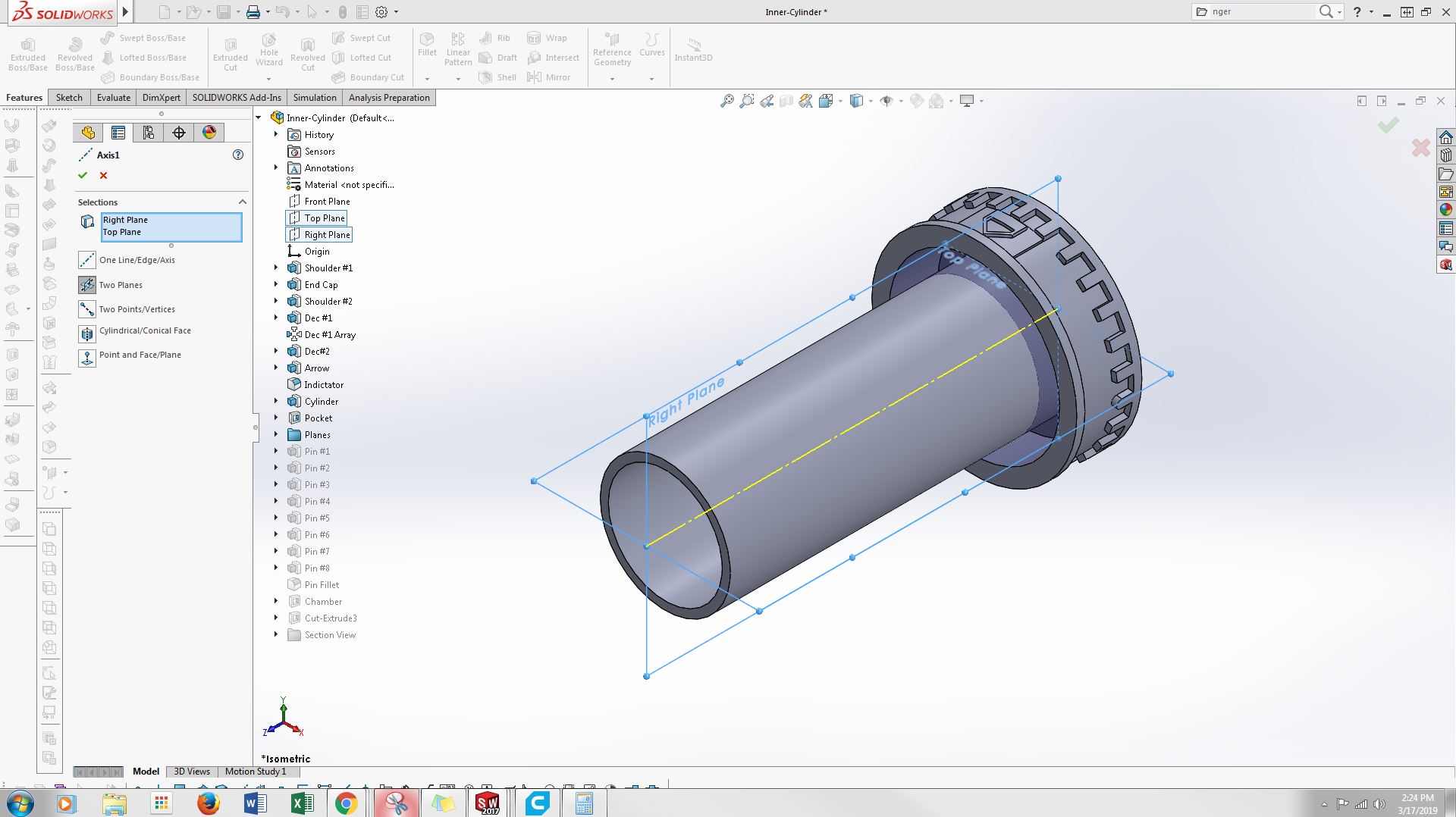Switch to 3D Views bottom tab
The height and width of the screenshot is (817, 1456).
click(x=192, y=772)
